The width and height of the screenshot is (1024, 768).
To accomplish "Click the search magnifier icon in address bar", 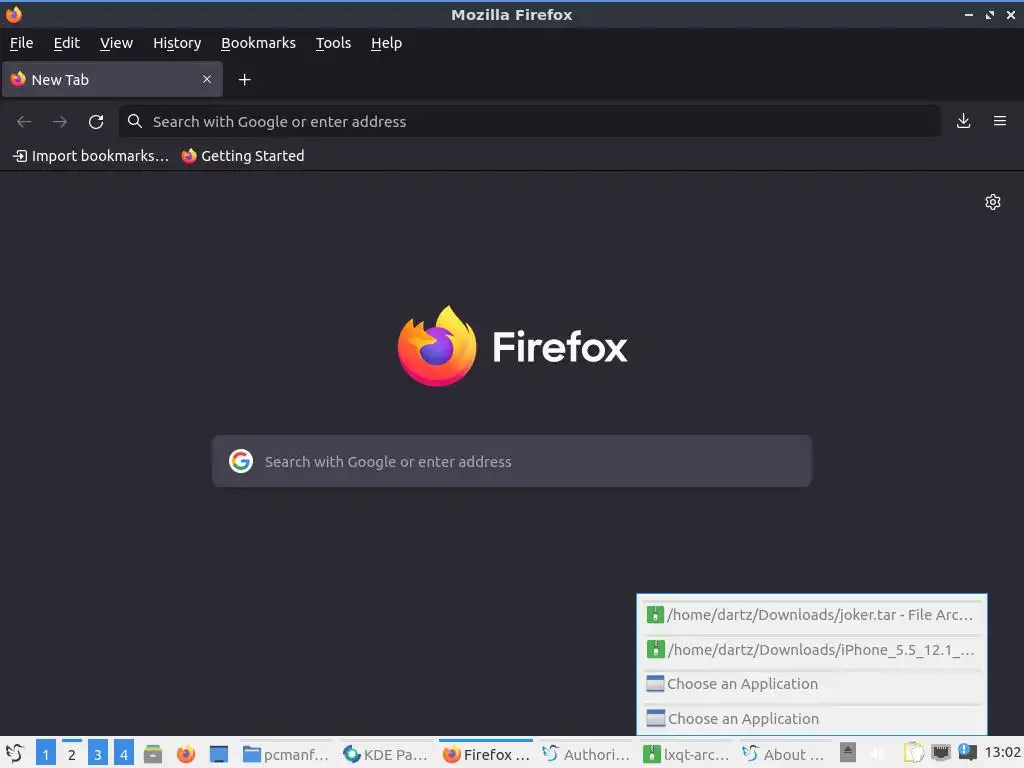I will [x=135, y=121].
